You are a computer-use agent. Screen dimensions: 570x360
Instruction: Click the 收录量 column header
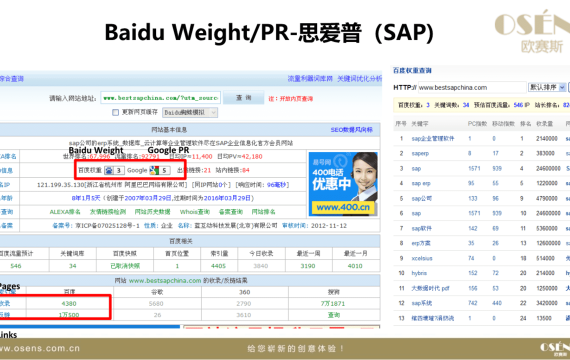tap(545, 124)
